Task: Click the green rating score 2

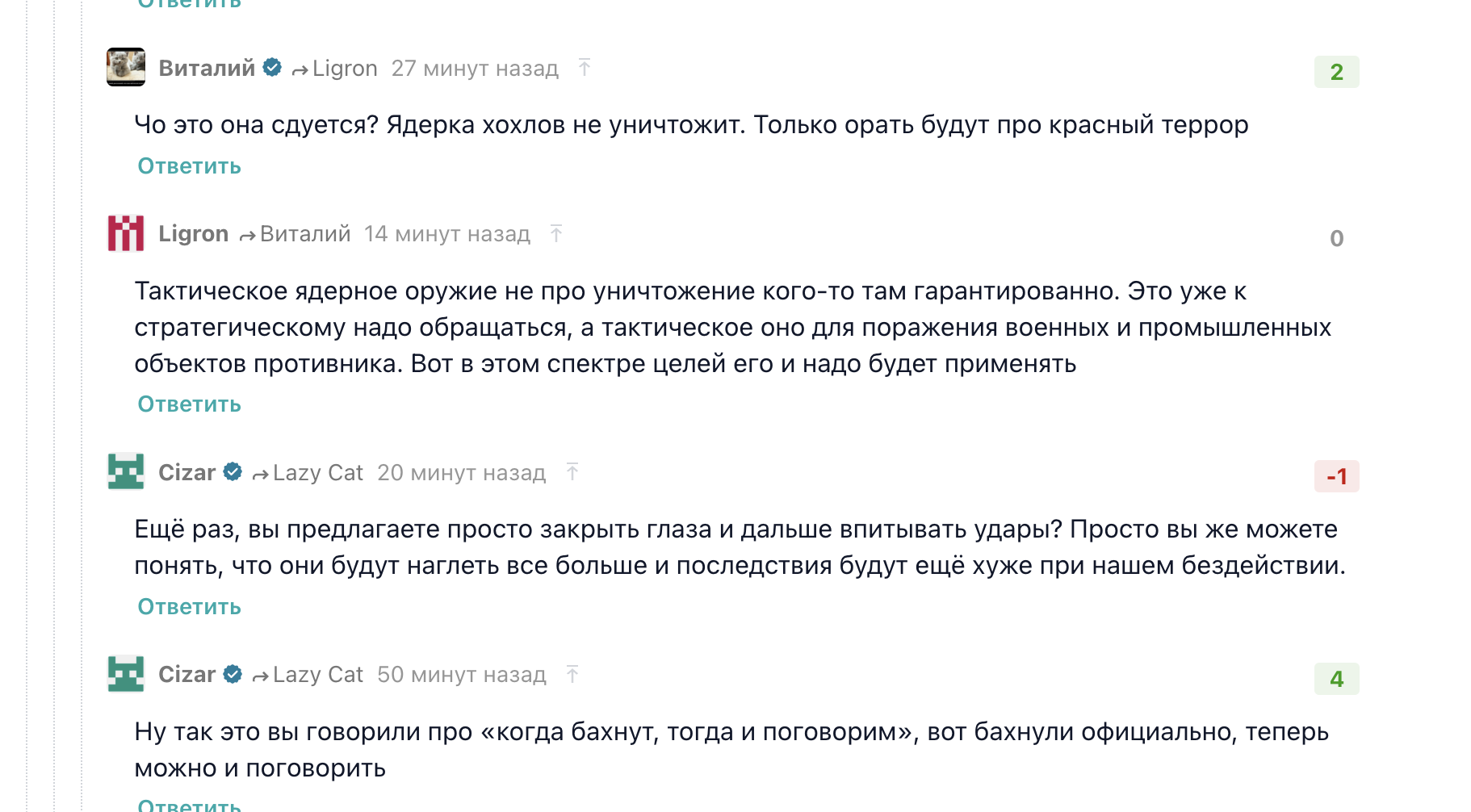Action: [x=1336, y=72]
